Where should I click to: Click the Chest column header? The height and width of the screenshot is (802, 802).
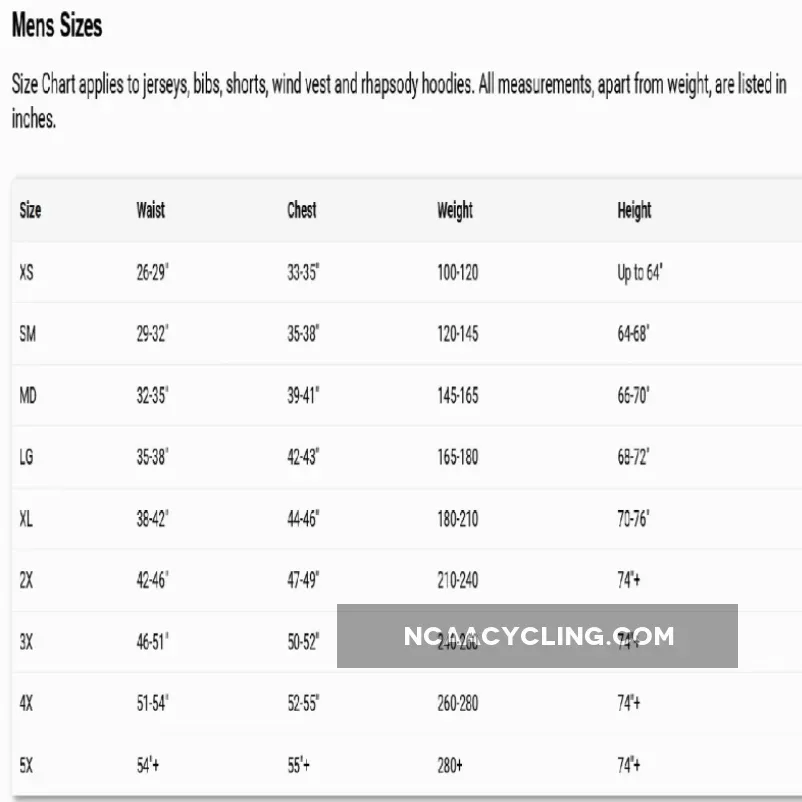pos(302,210)
